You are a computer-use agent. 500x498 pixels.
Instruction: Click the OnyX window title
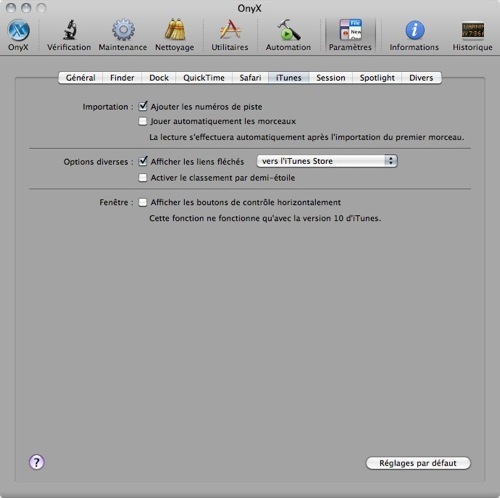tap(249, 8)
